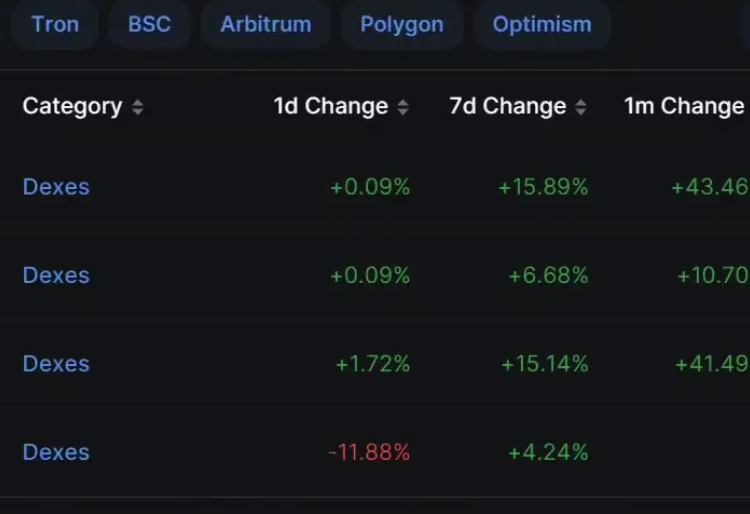Click the Category column header text

coord(72,106)
